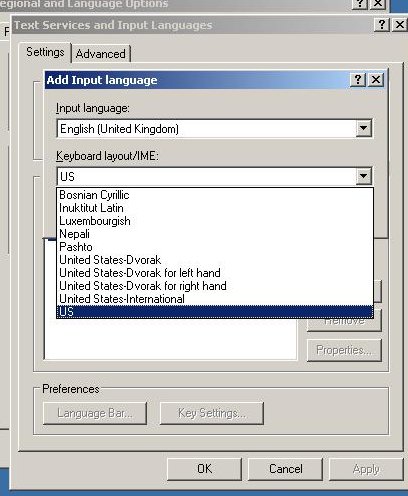
Task: Close the Add Input language dialog
Action: 376,80
